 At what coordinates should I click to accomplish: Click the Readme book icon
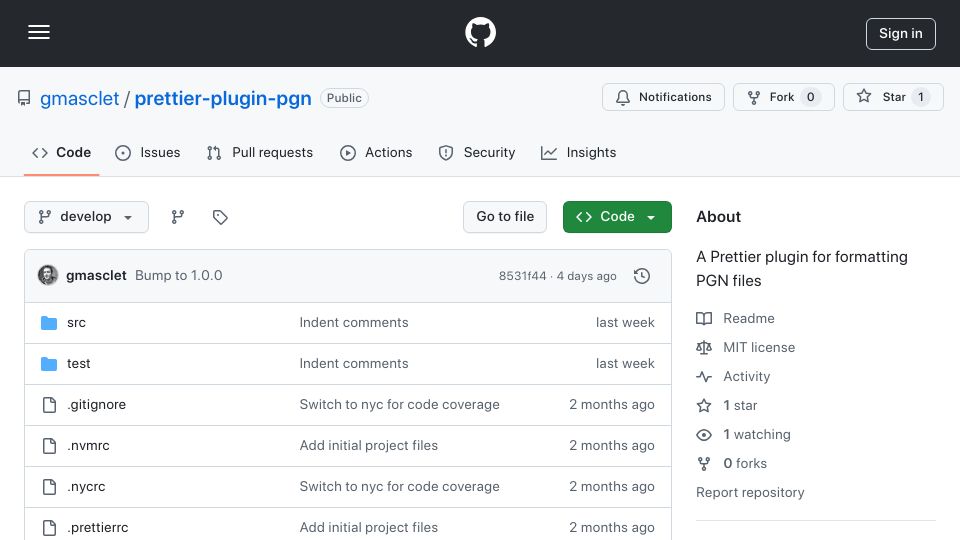click(x=704, y=318)
